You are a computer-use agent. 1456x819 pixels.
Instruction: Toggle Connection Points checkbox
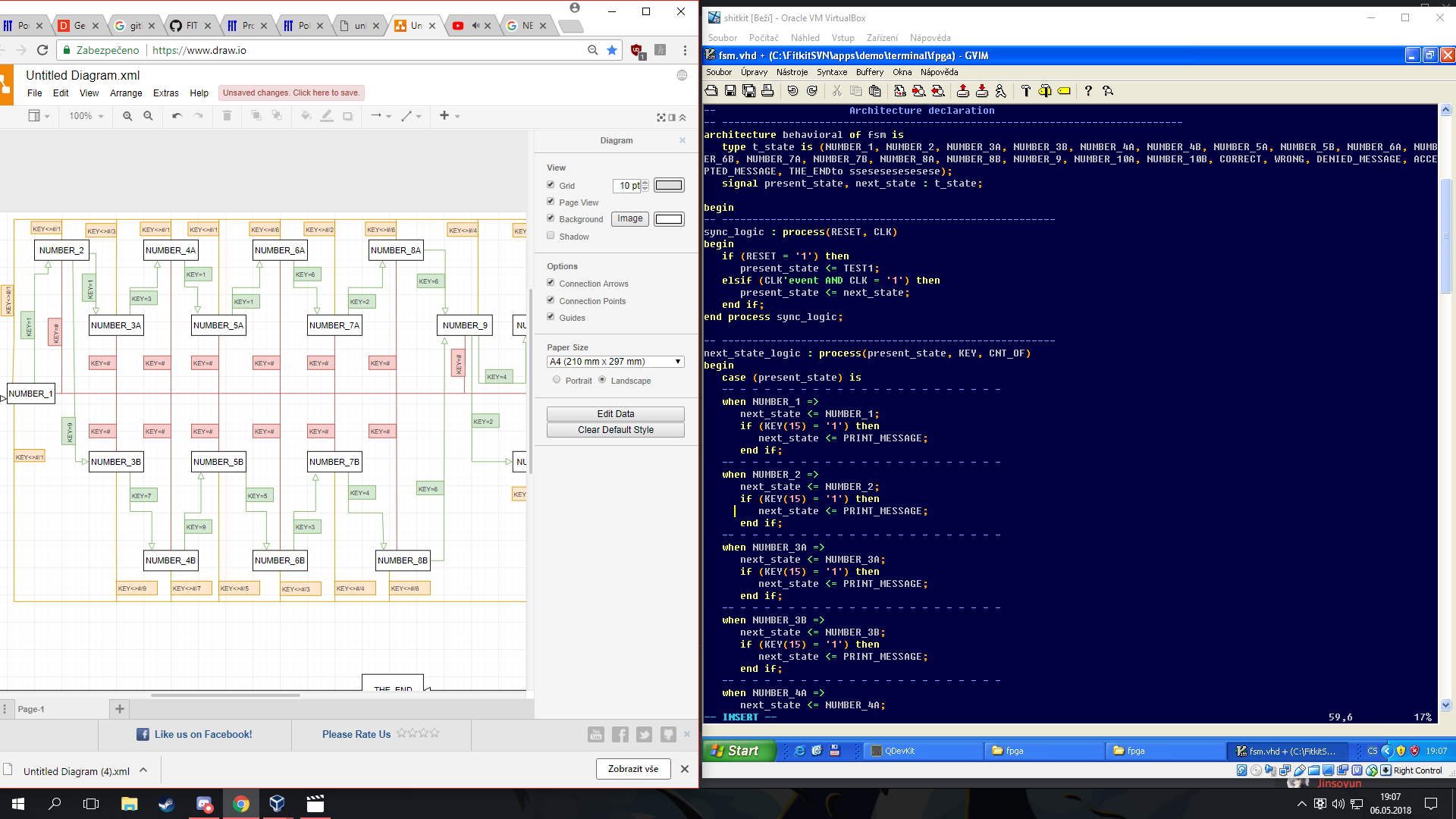[551, 300]
